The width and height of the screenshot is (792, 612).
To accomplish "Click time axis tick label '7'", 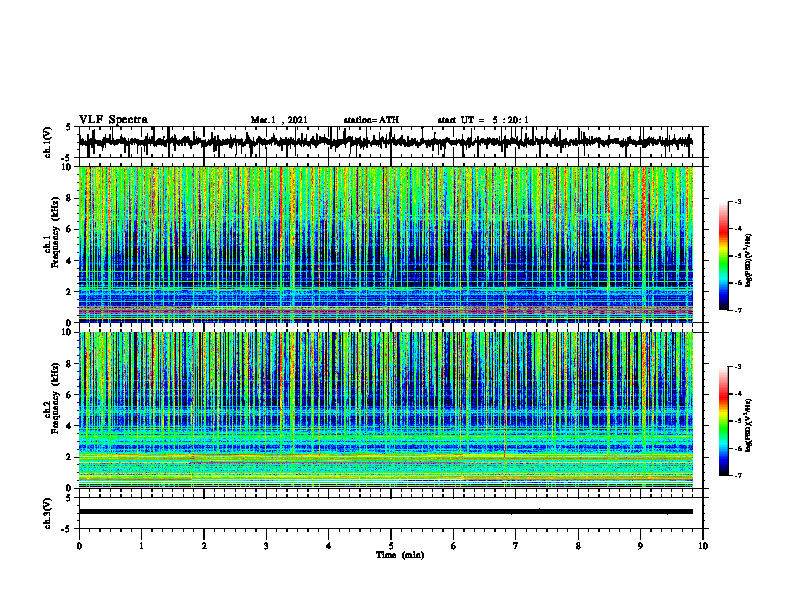I will click(516, 546).
